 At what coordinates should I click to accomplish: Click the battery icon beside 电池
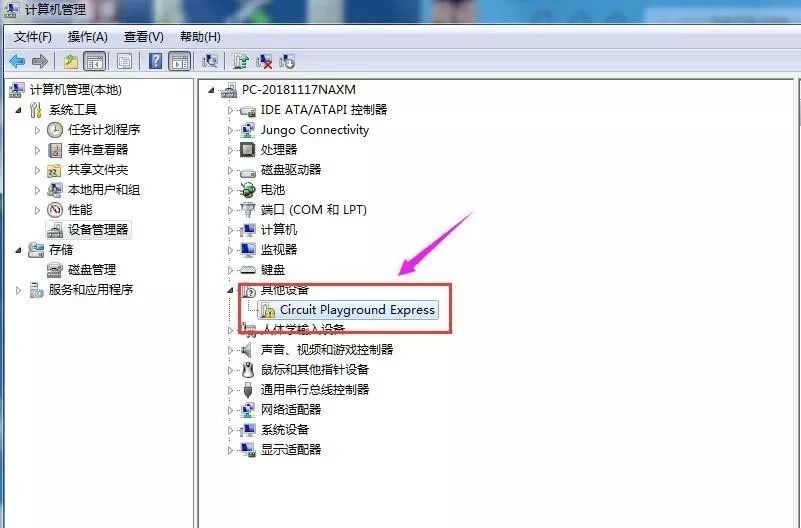coord(247,190)
